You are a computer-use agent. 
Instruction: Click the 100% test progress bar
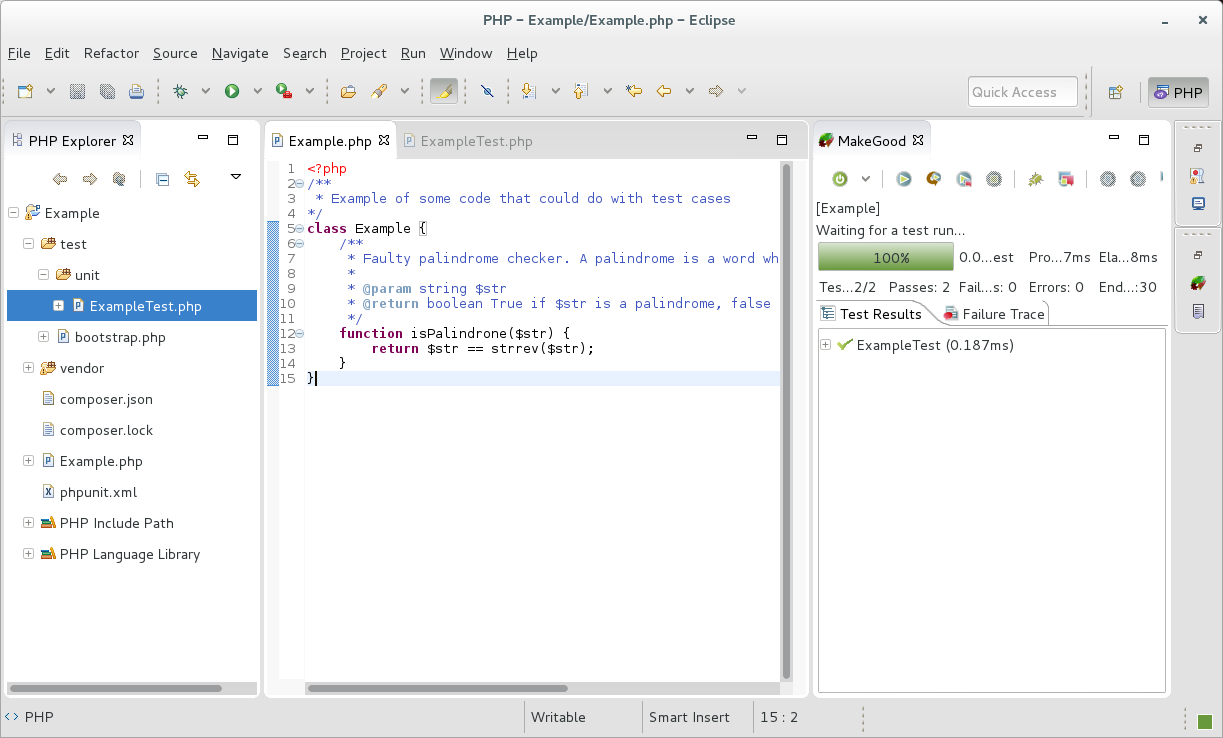tap(885, 257)
